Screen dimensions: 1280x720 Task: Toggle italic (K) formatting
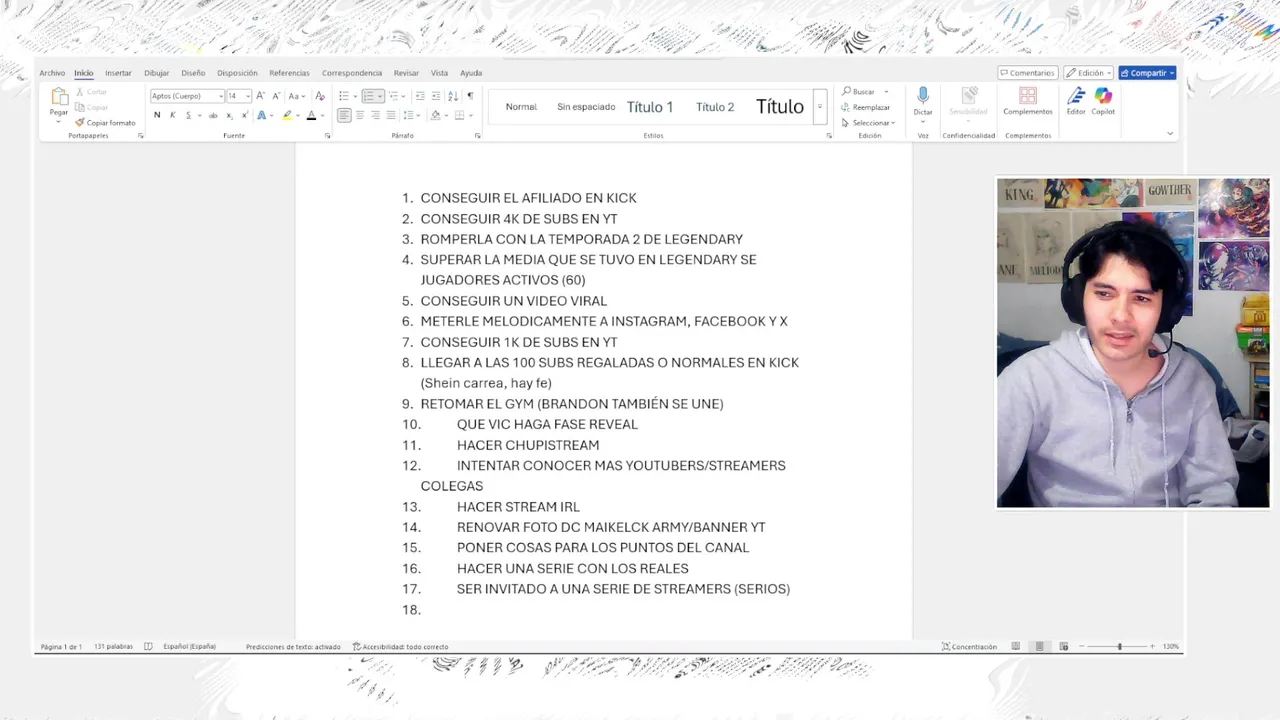173,115
